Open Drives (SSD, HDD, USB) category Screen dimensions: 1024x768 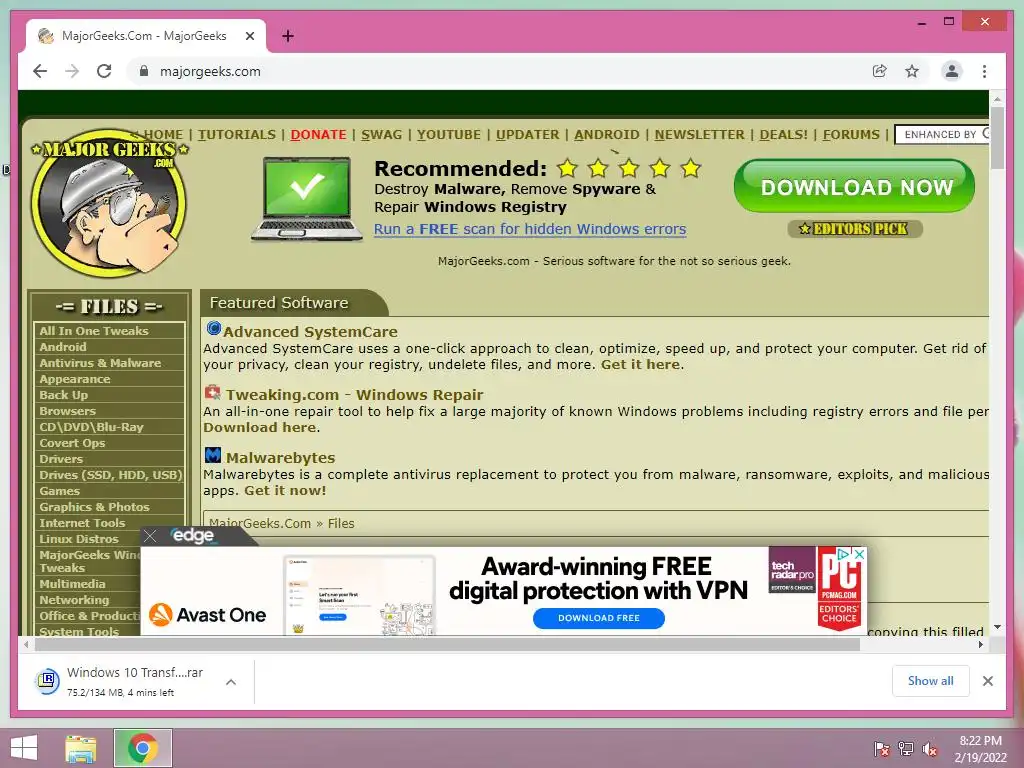[x=110, y=475]
